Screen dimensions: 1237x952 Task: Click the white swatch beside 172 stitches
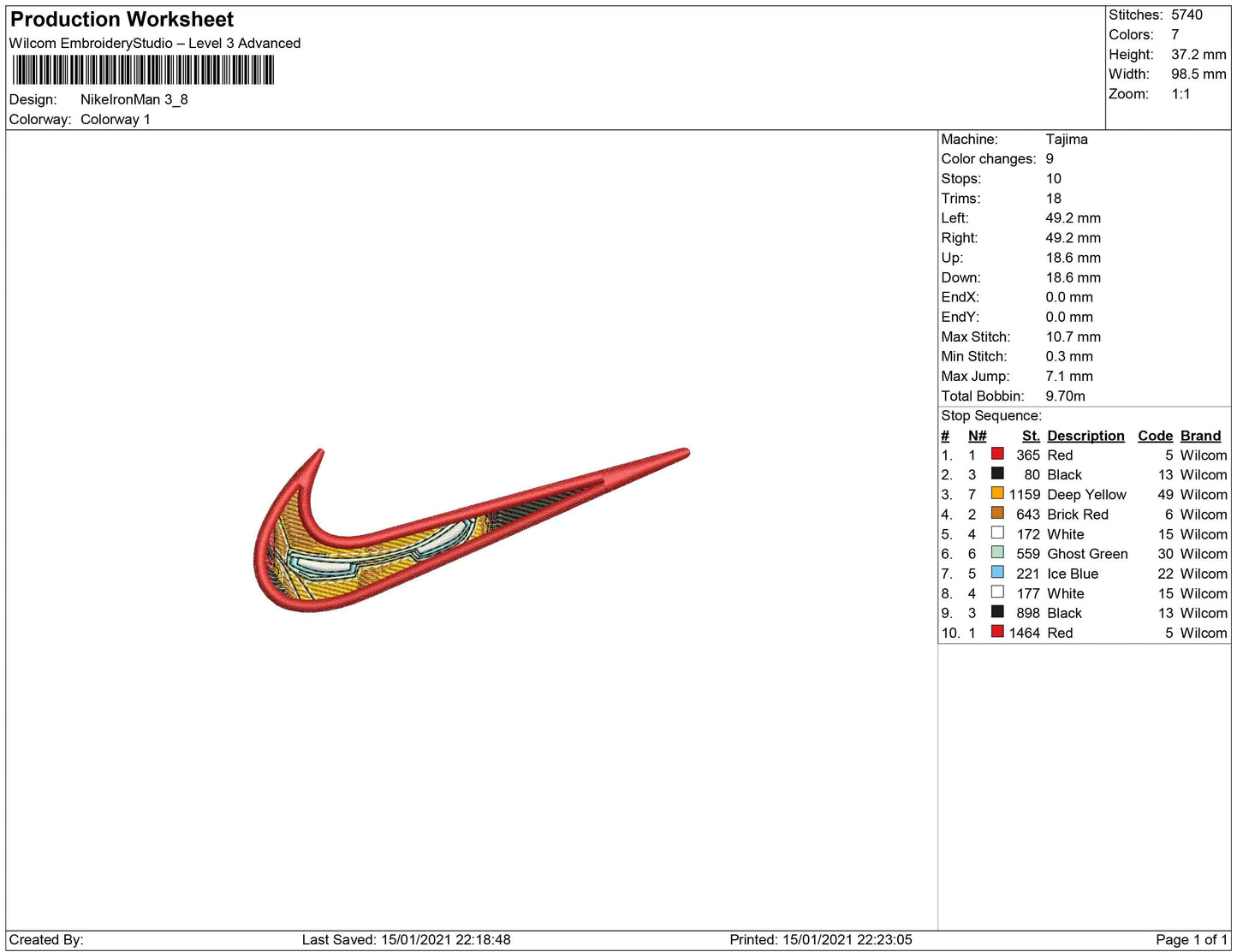(997, 533)
